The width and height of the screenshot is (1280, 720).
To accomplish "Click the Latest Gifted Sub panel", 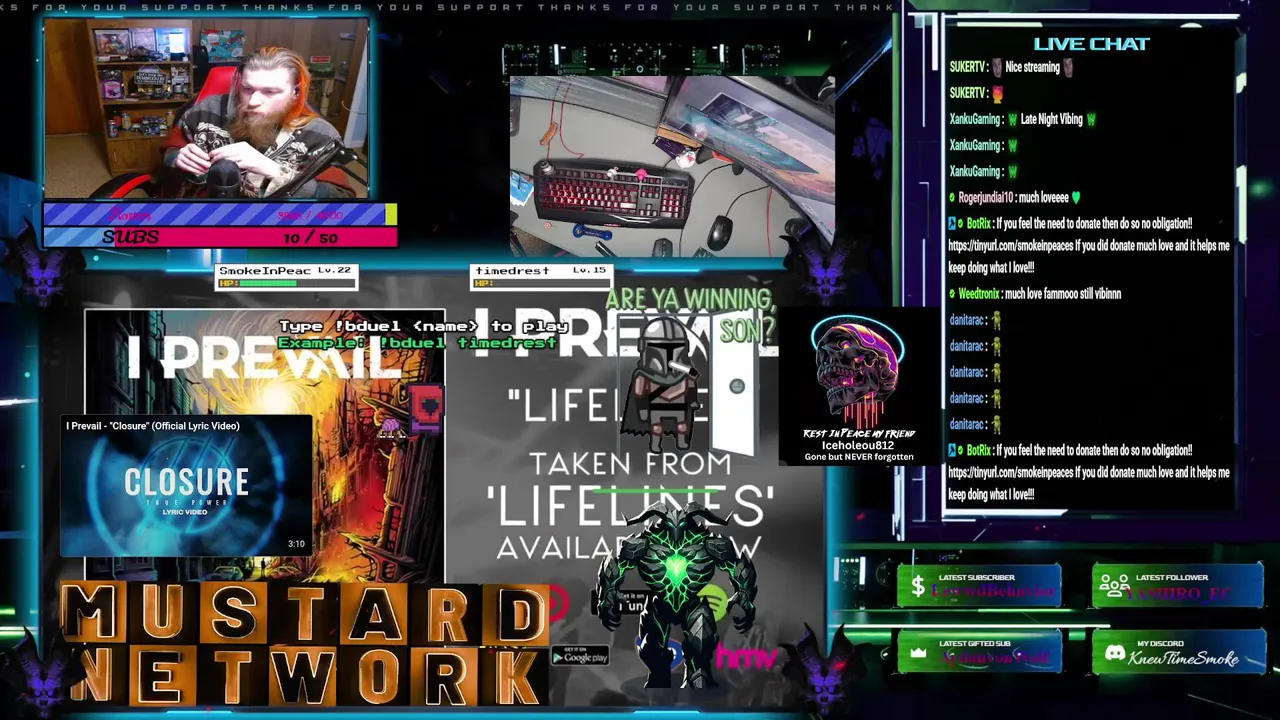I will (x=979, y=653).
